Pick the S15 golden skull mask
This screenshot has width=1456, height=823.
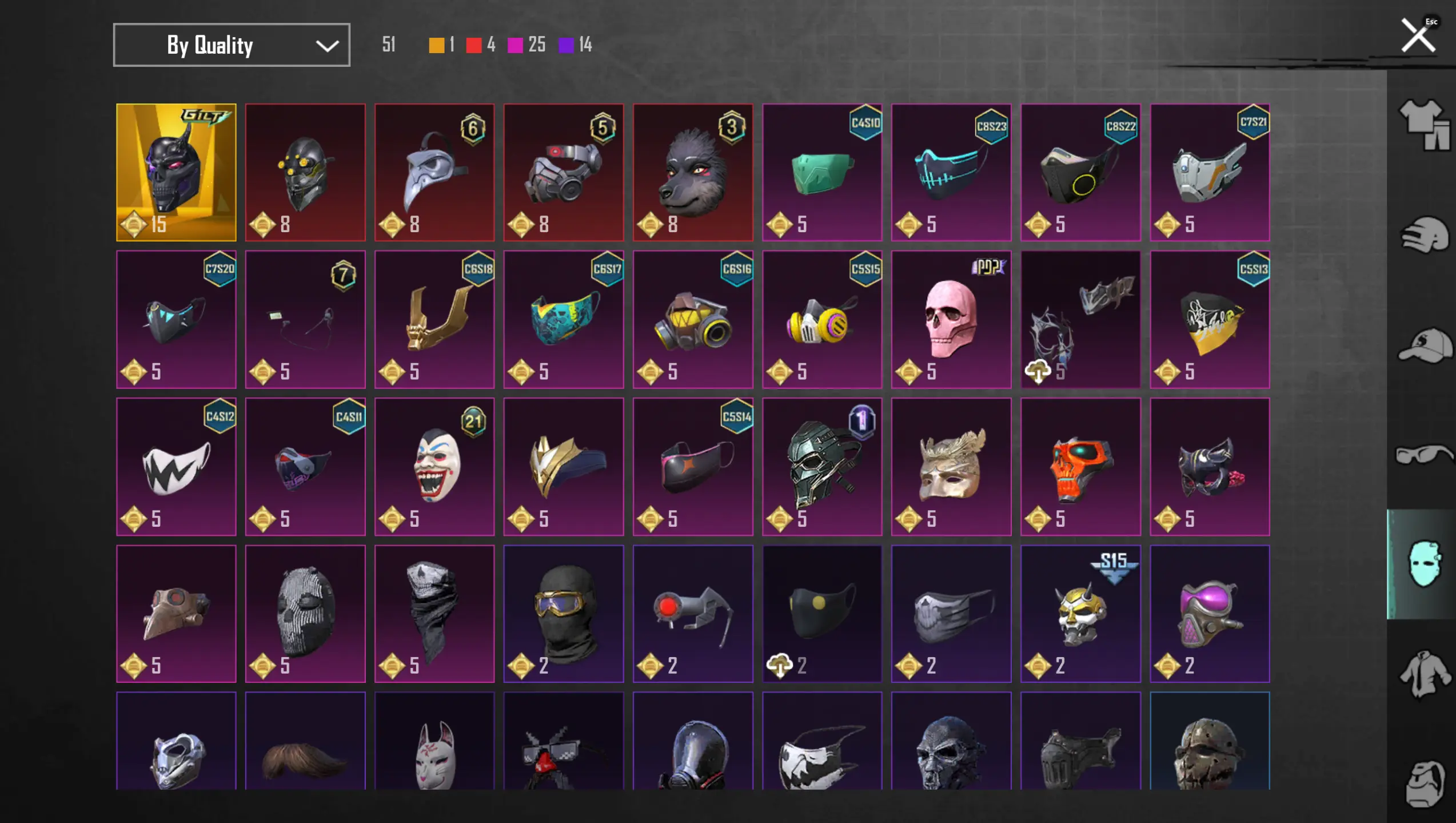pyautogui.click(x=1080, y=614)
